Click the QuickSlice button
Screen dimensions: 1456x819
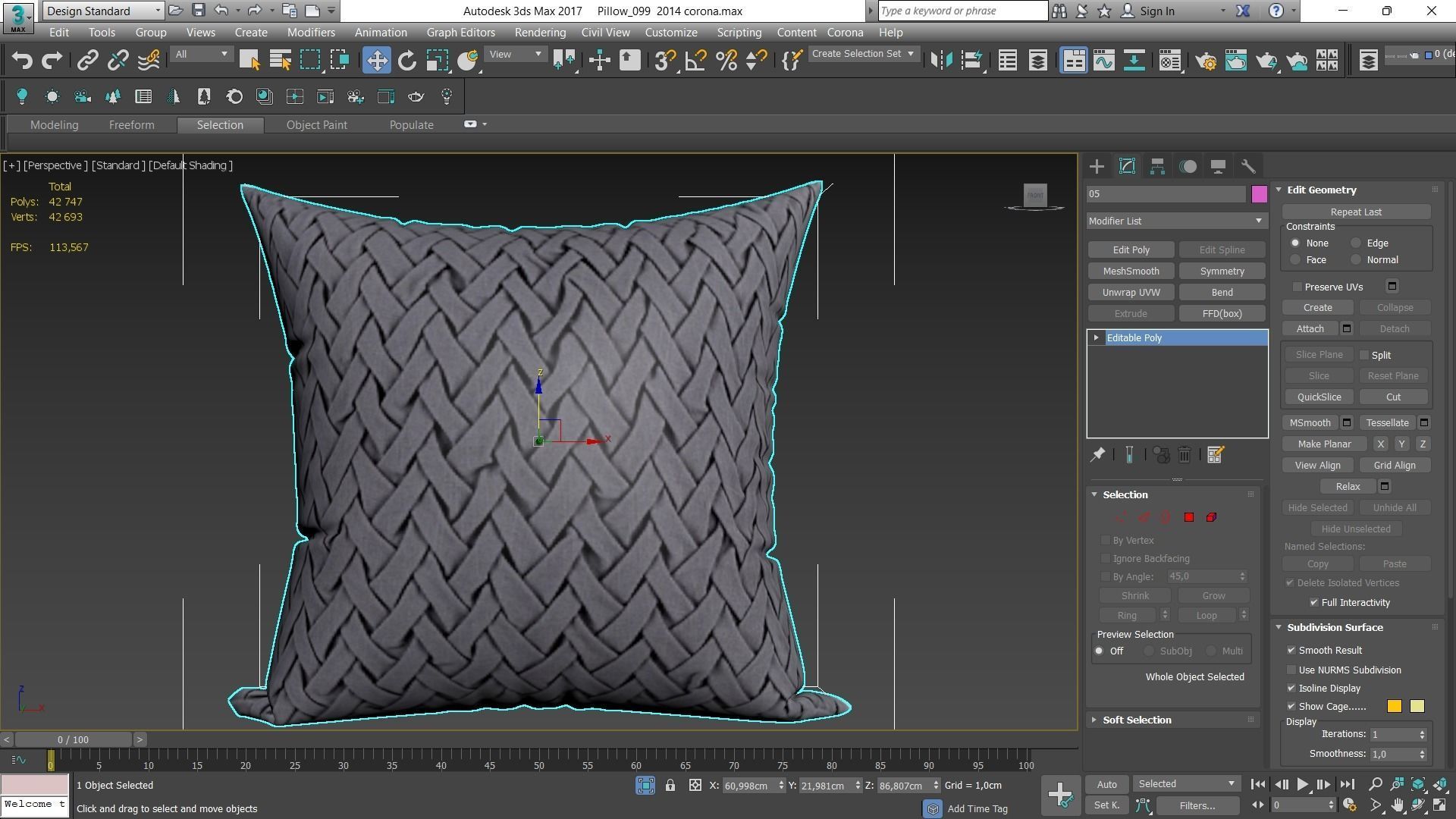coord(1319,397)
